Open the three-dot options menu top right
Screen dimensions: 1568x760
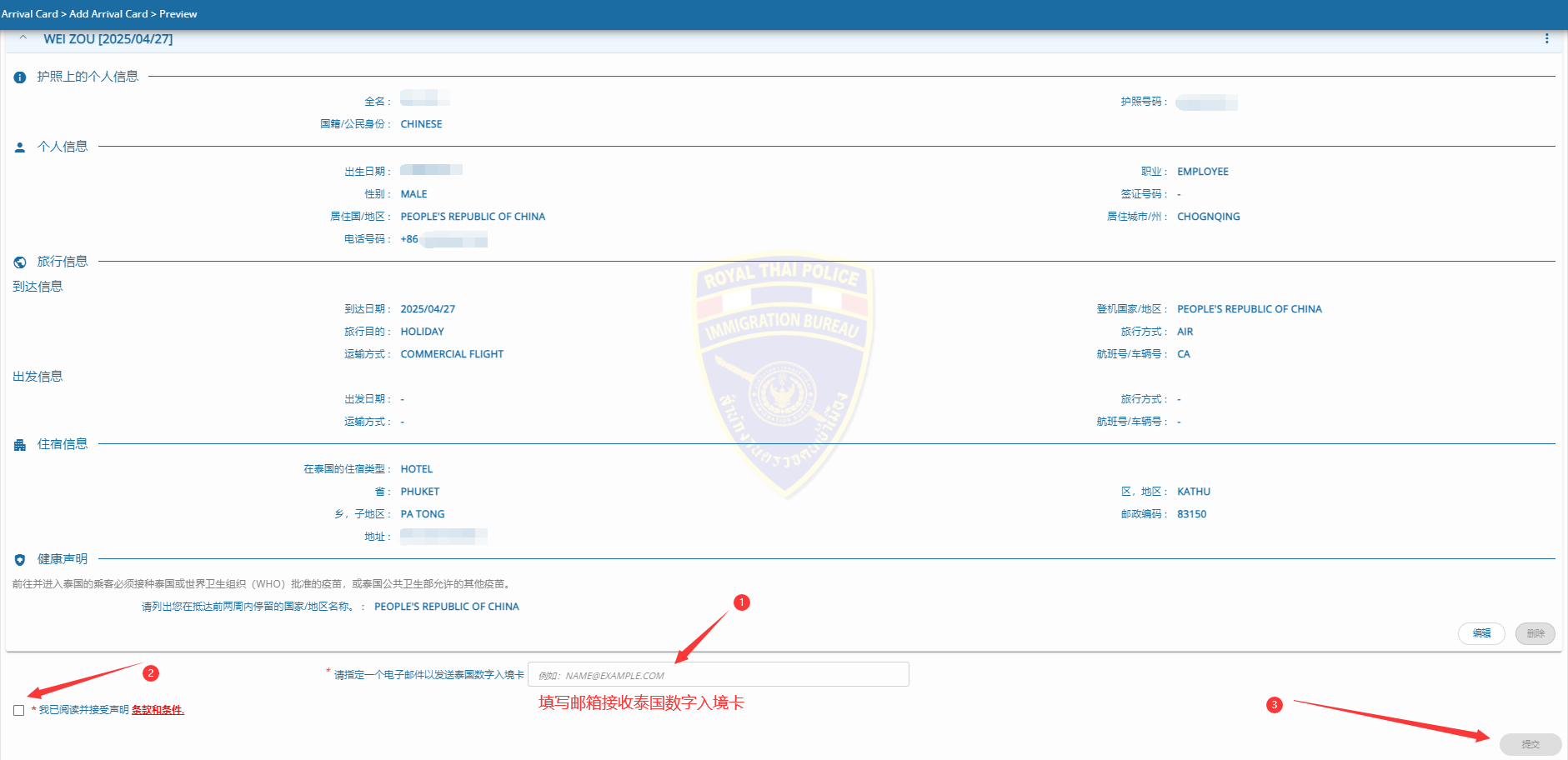click(x=1548, y=37)
